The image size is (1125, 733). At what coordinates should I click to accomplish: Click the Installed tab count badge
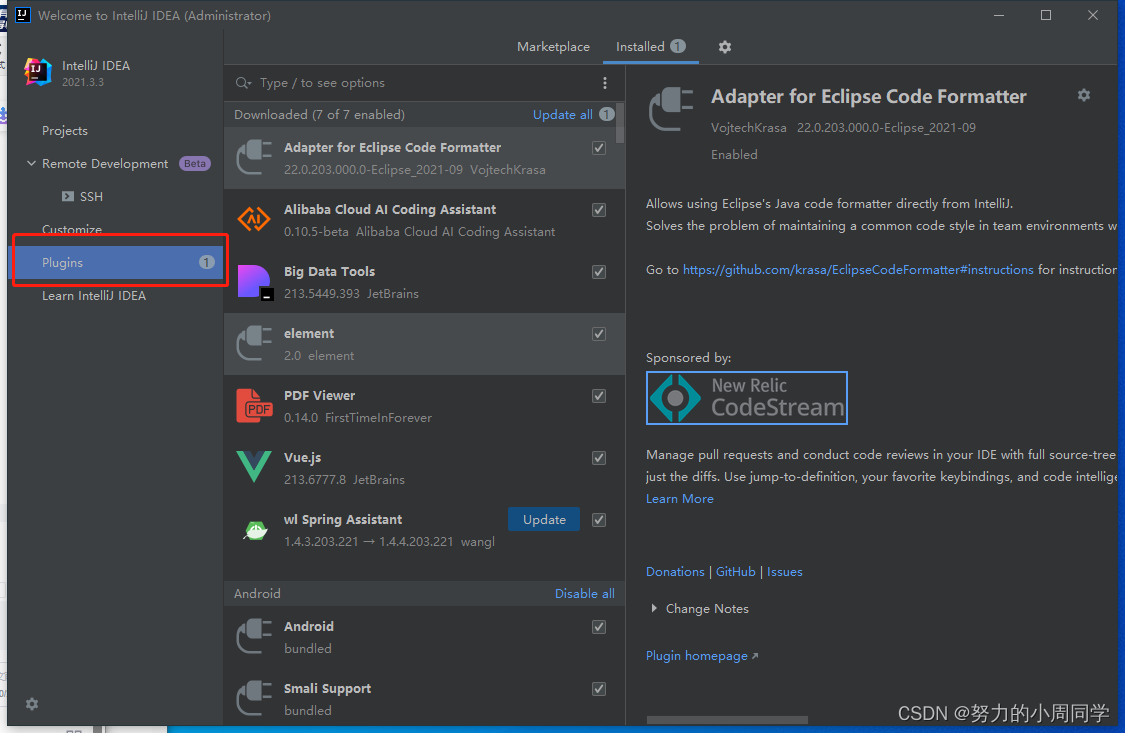tap(677, 47)
